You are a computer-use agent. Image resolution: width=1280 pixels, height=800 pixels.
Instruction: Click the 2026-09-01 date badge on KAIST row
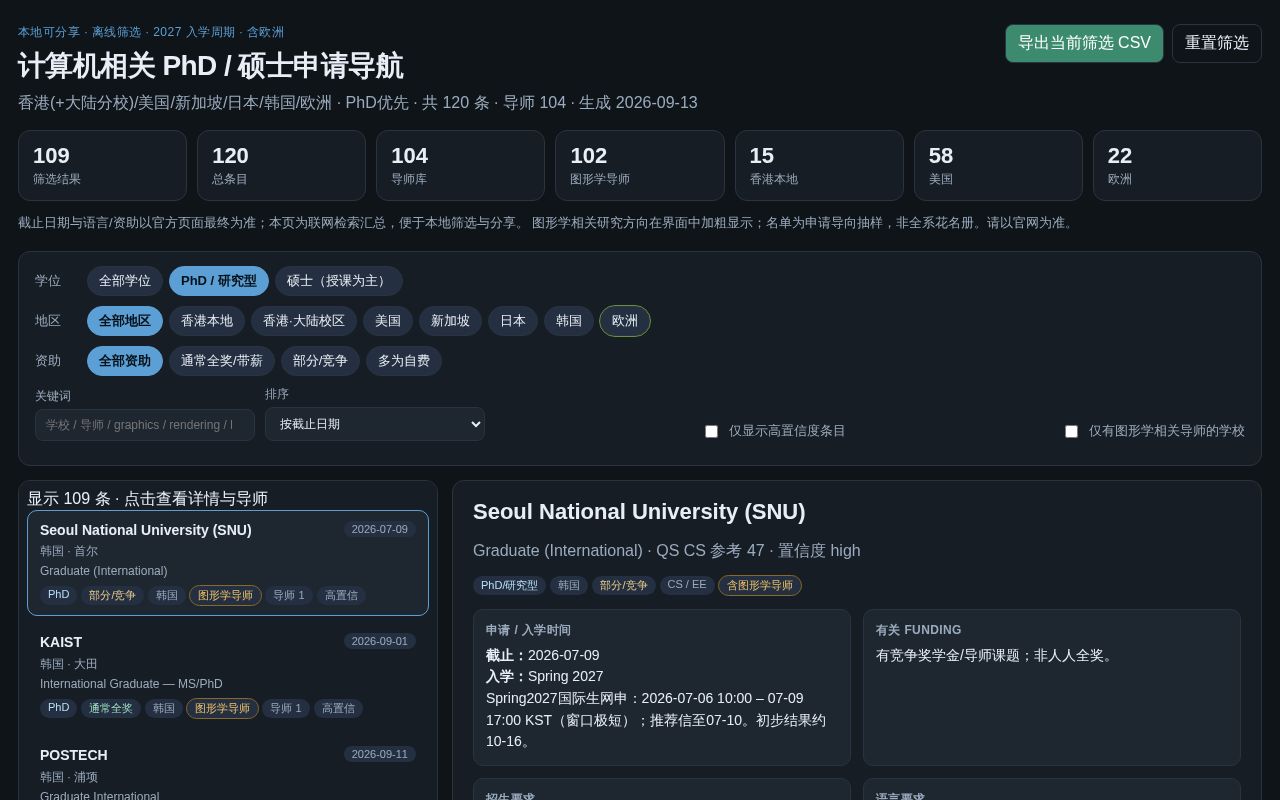[380, 641]
